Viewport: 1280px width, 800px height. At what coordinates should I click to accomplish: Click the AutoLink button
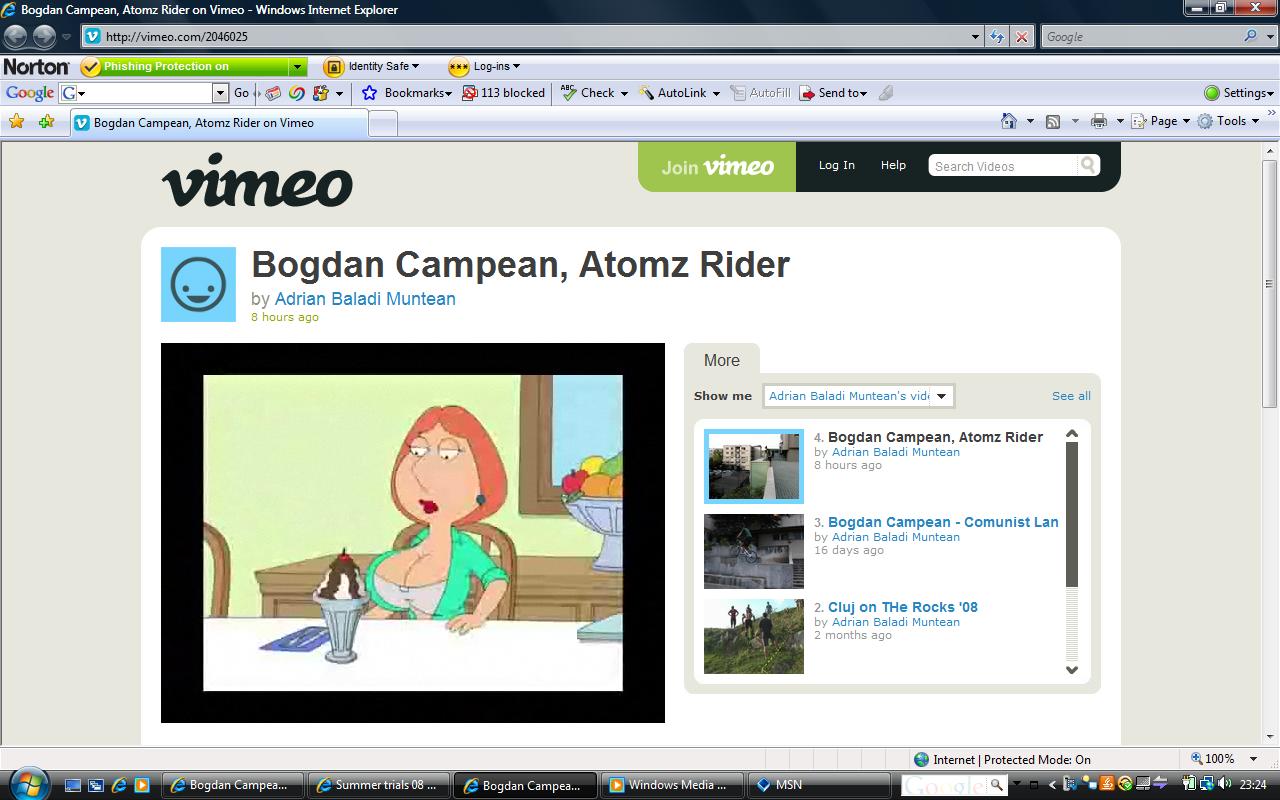coord(678,93)
